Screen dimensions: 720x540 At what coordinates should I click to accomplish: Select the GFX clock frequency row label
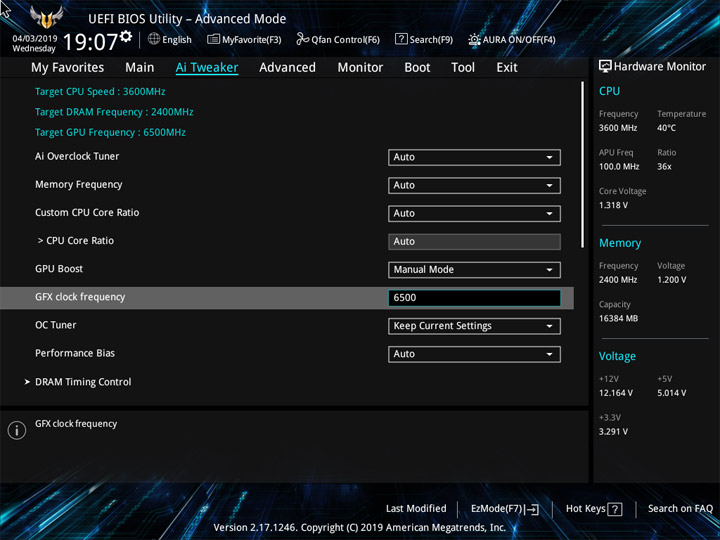(80, 297)
